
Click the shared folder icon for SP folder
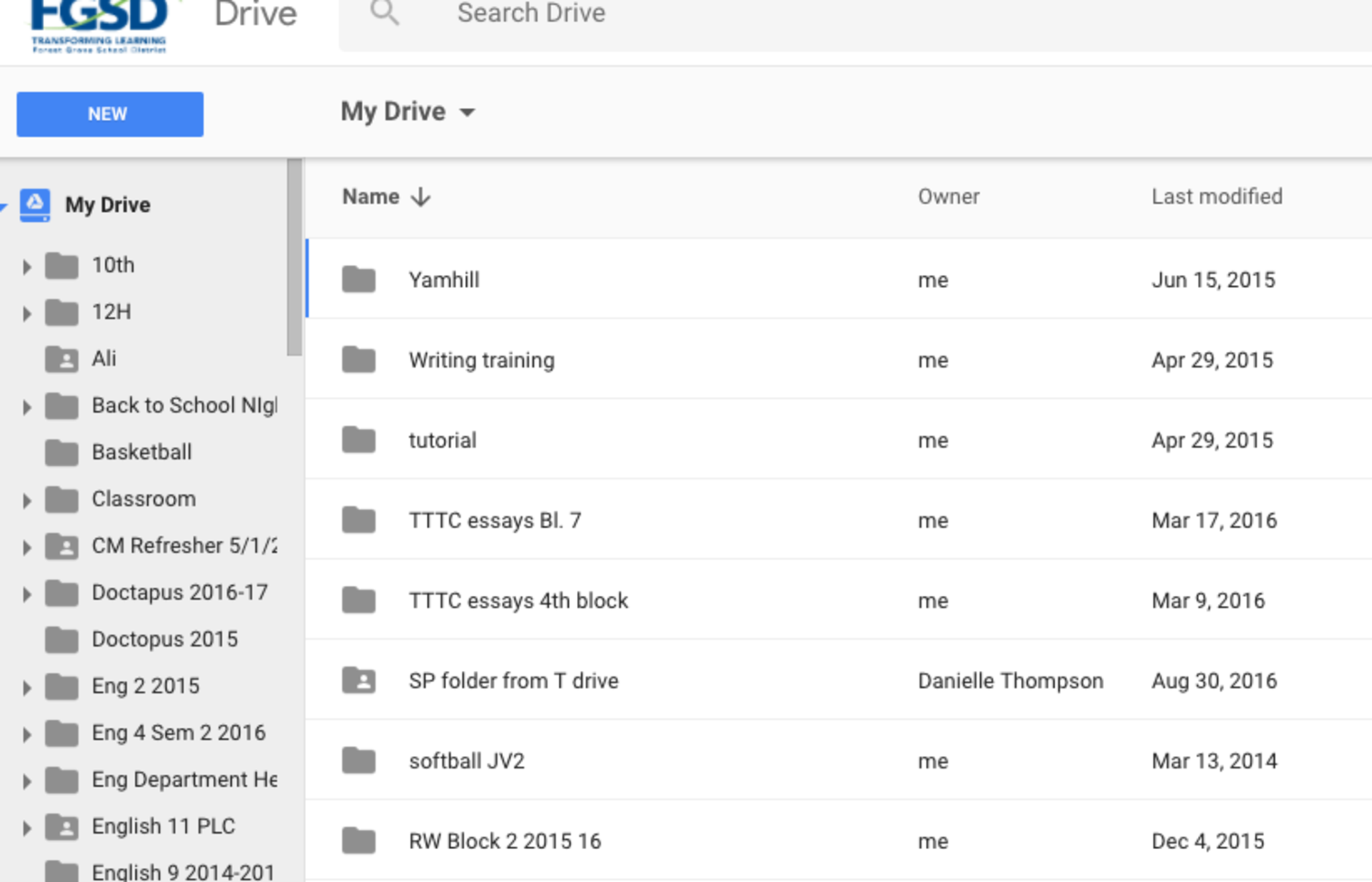pos(358,680)
